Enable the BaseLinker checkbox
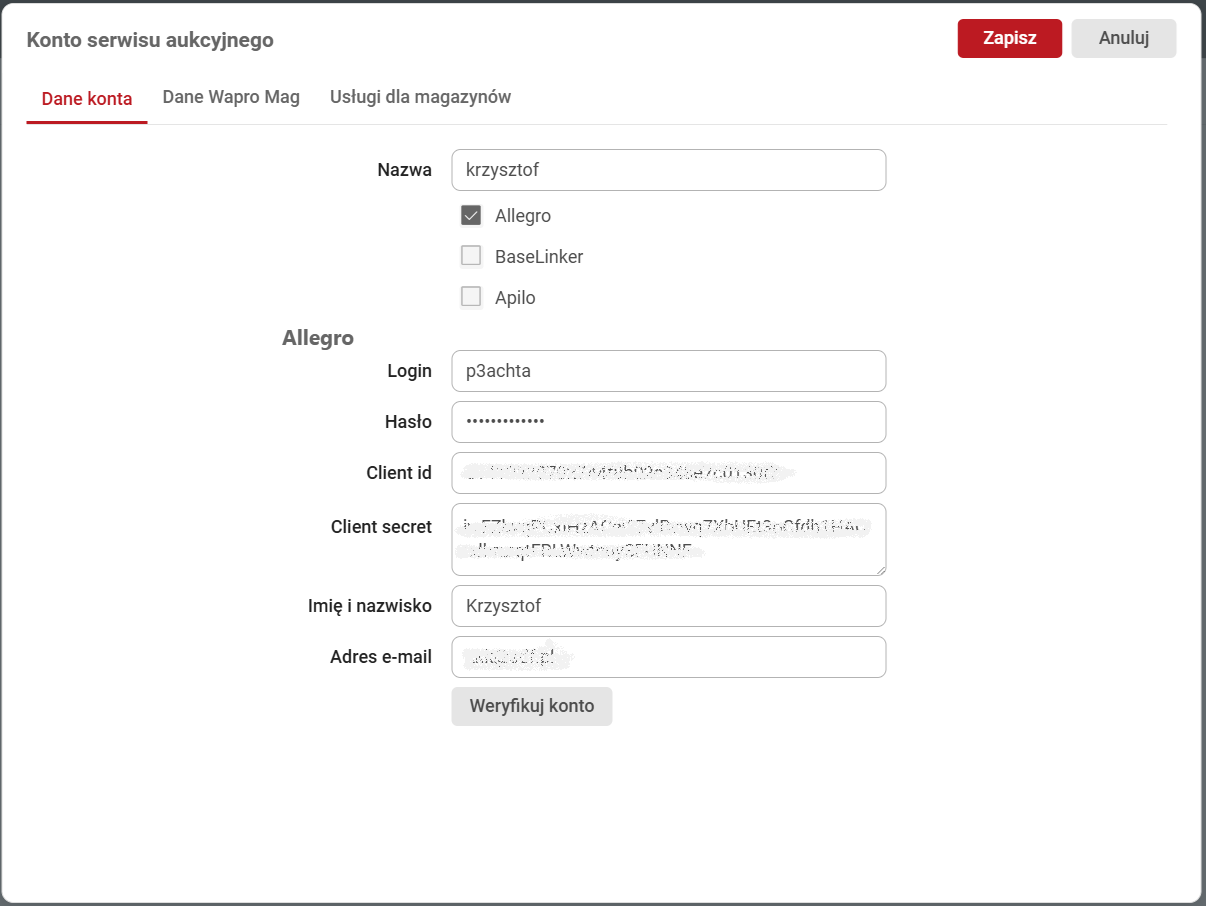This screenshot has width=1206, height=906. pyautogui.click(x=471, y=256)
